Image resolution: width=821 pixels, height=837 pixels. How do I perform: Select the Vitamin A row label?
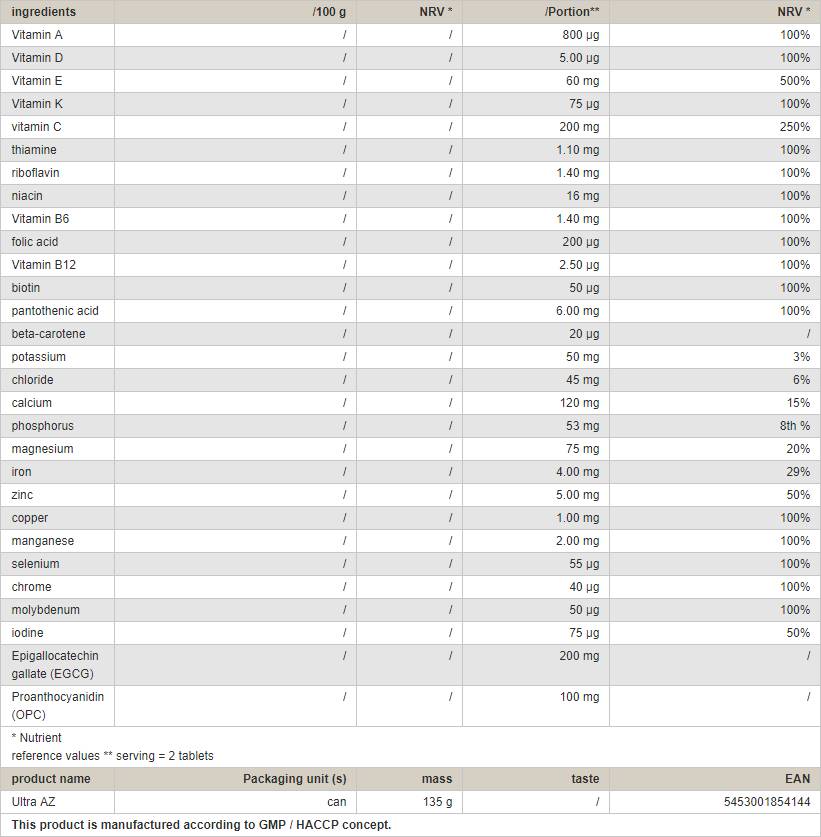(37, 35)
